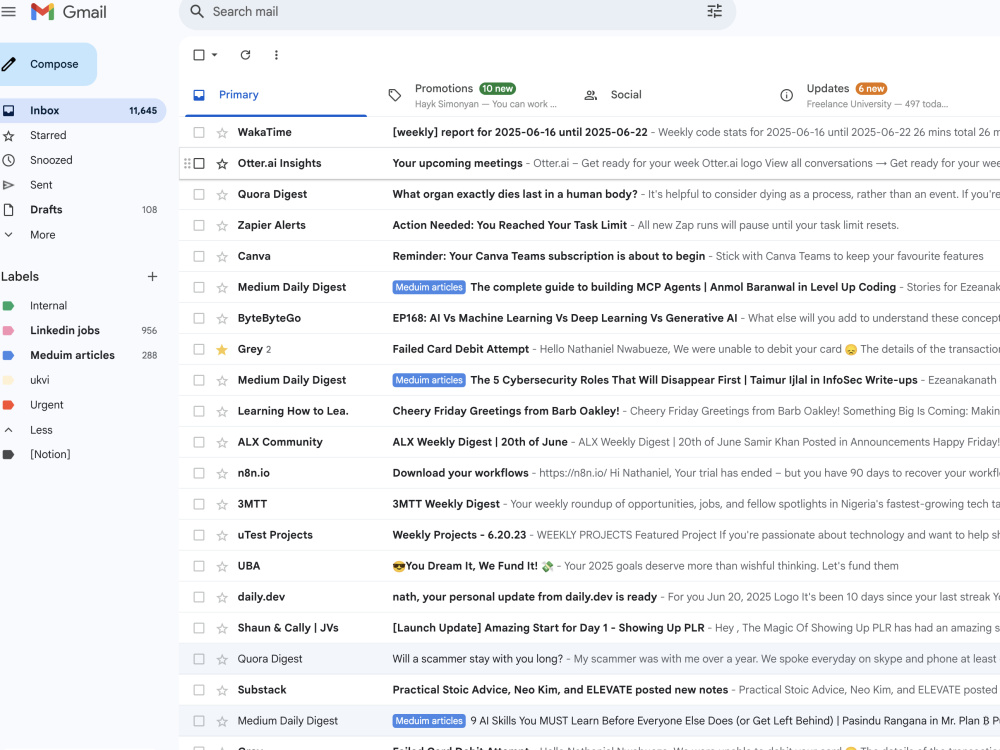Create a new label with plus icon
This screenshot has width=1000, height=750.
[x=152, y=276]
